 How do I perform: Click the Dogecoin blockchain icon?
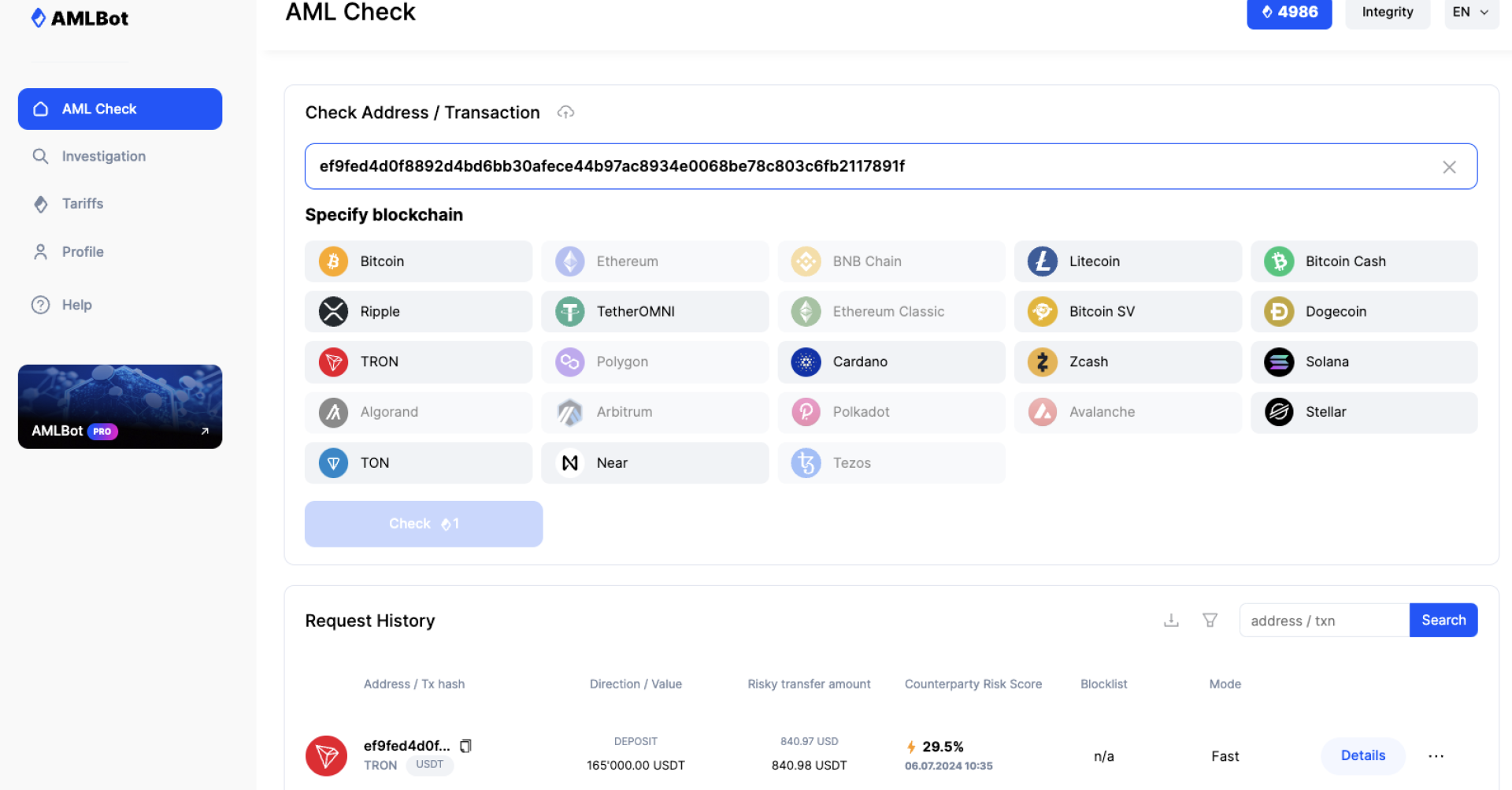[x=1277, y=311]
